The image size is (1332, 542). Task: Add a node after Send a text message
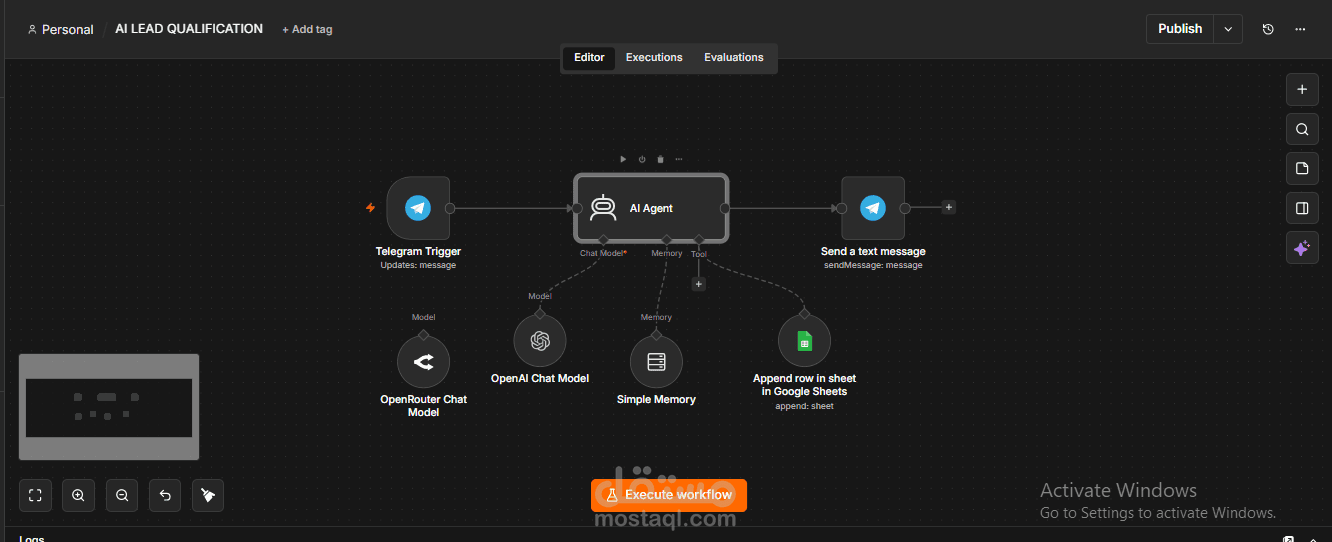tap(949, 208)
